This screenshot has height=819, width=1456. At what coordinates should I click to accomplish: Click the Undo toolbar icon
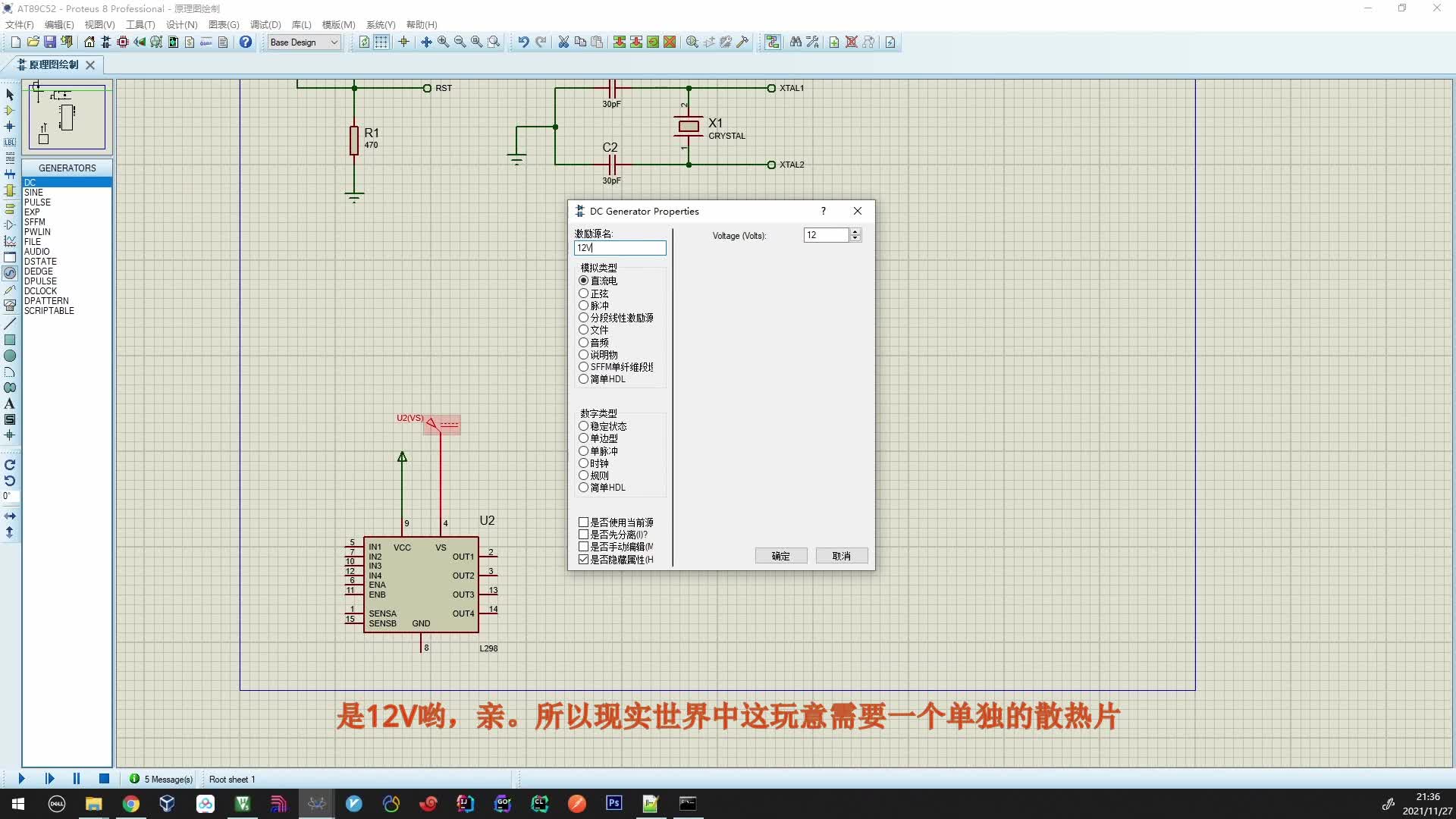(523, 42)
